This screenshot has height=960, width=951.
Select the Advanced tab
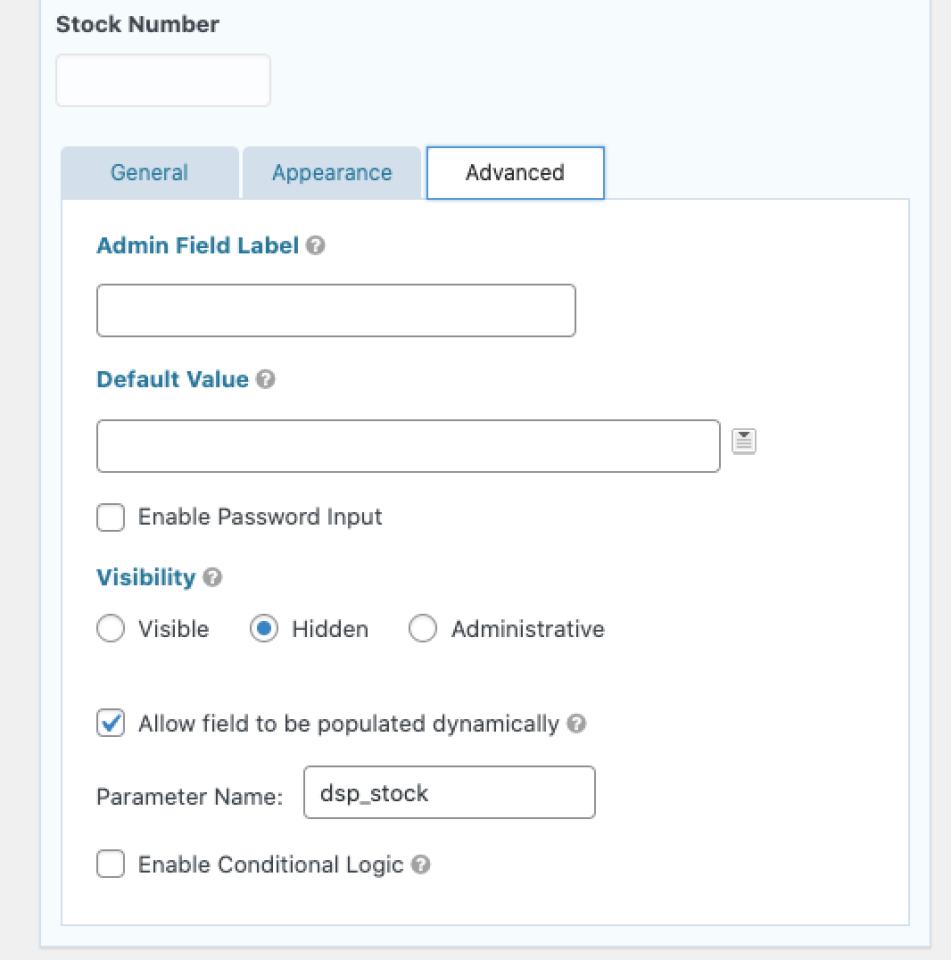[515, 173]
